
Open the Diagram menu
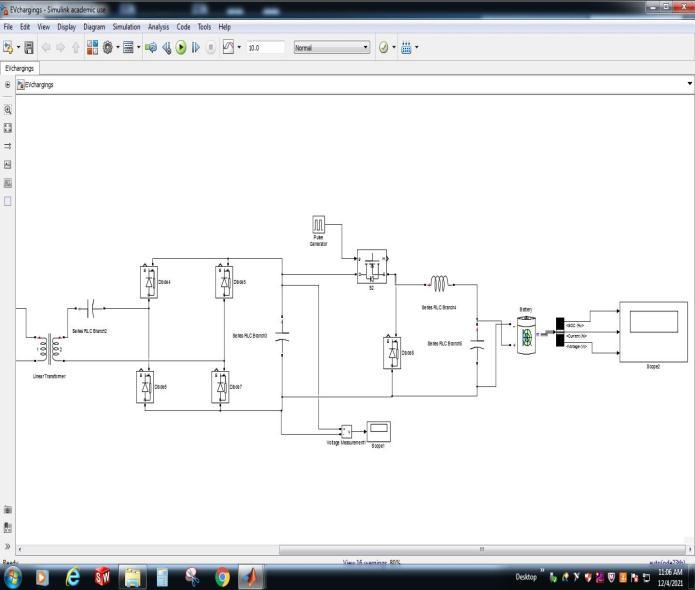[94, 27]
